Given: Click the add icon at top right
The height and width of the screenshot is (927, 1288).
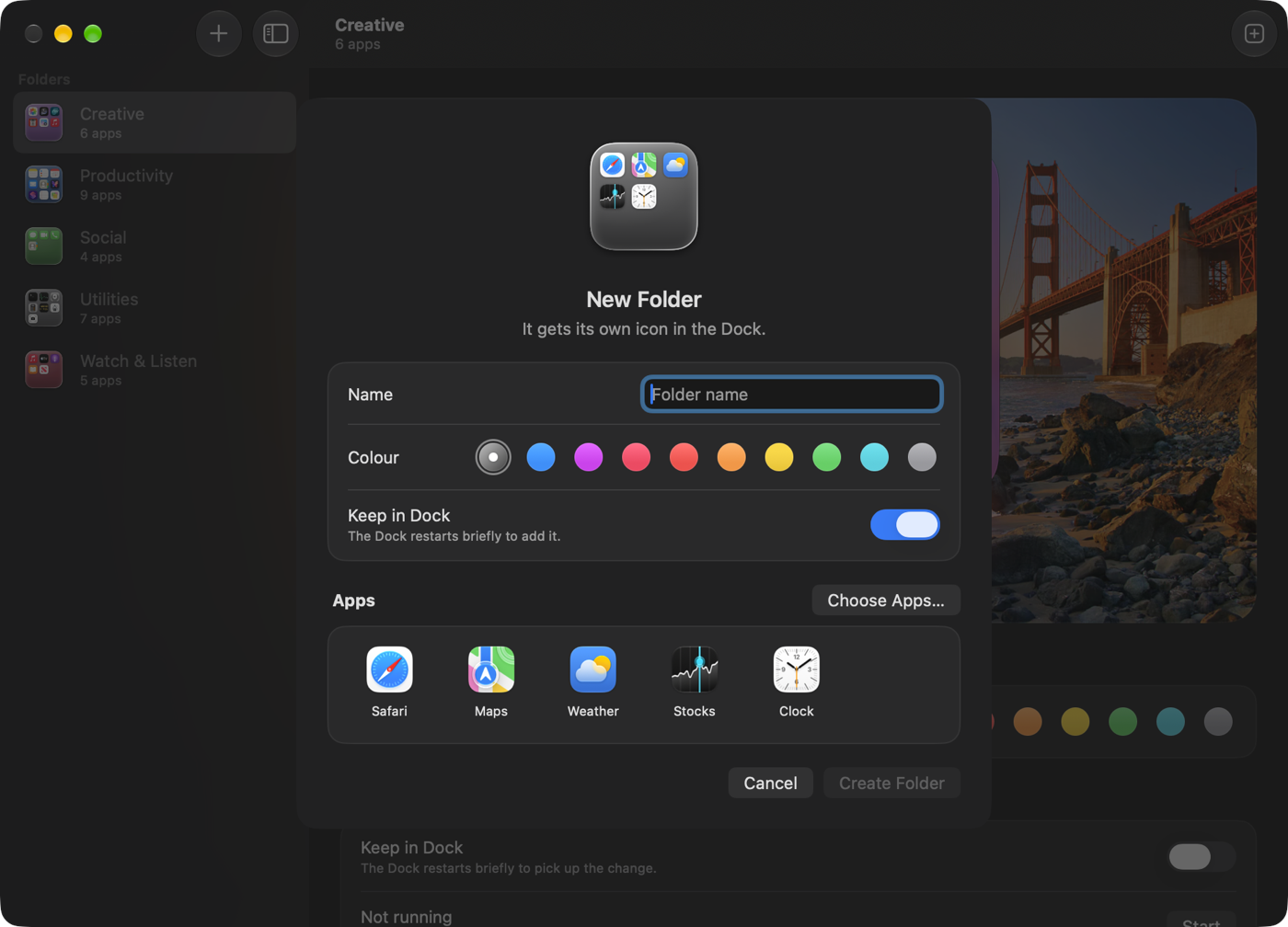Looking at the screenshot, I should tap(1254, 34).
